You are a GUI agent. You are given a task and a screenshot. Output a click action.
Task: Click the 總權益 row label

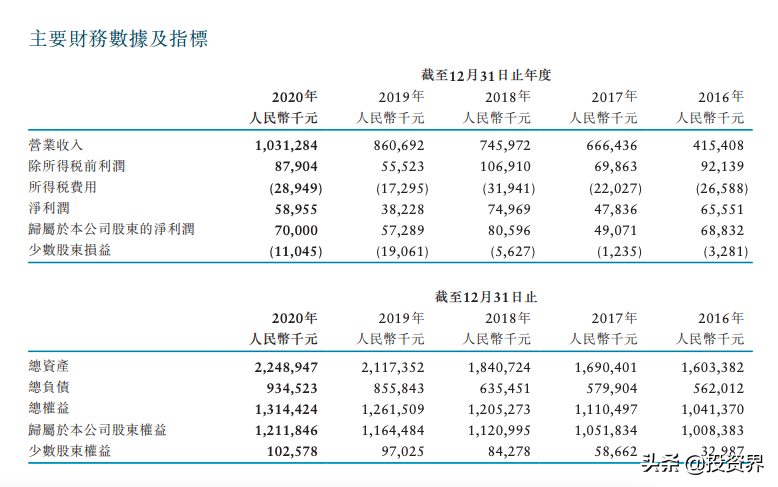pyautogui.click(x=49, y=409)
